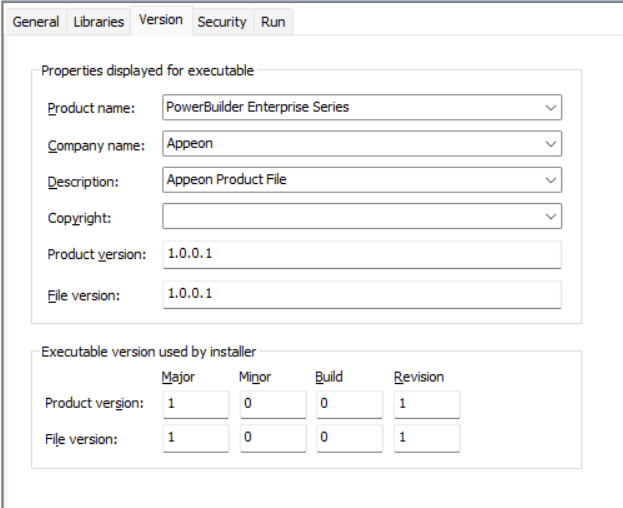Viewport: 623px width, 508px height.
Task: Switch to the General tab
Action: click(x=35, y=22)
